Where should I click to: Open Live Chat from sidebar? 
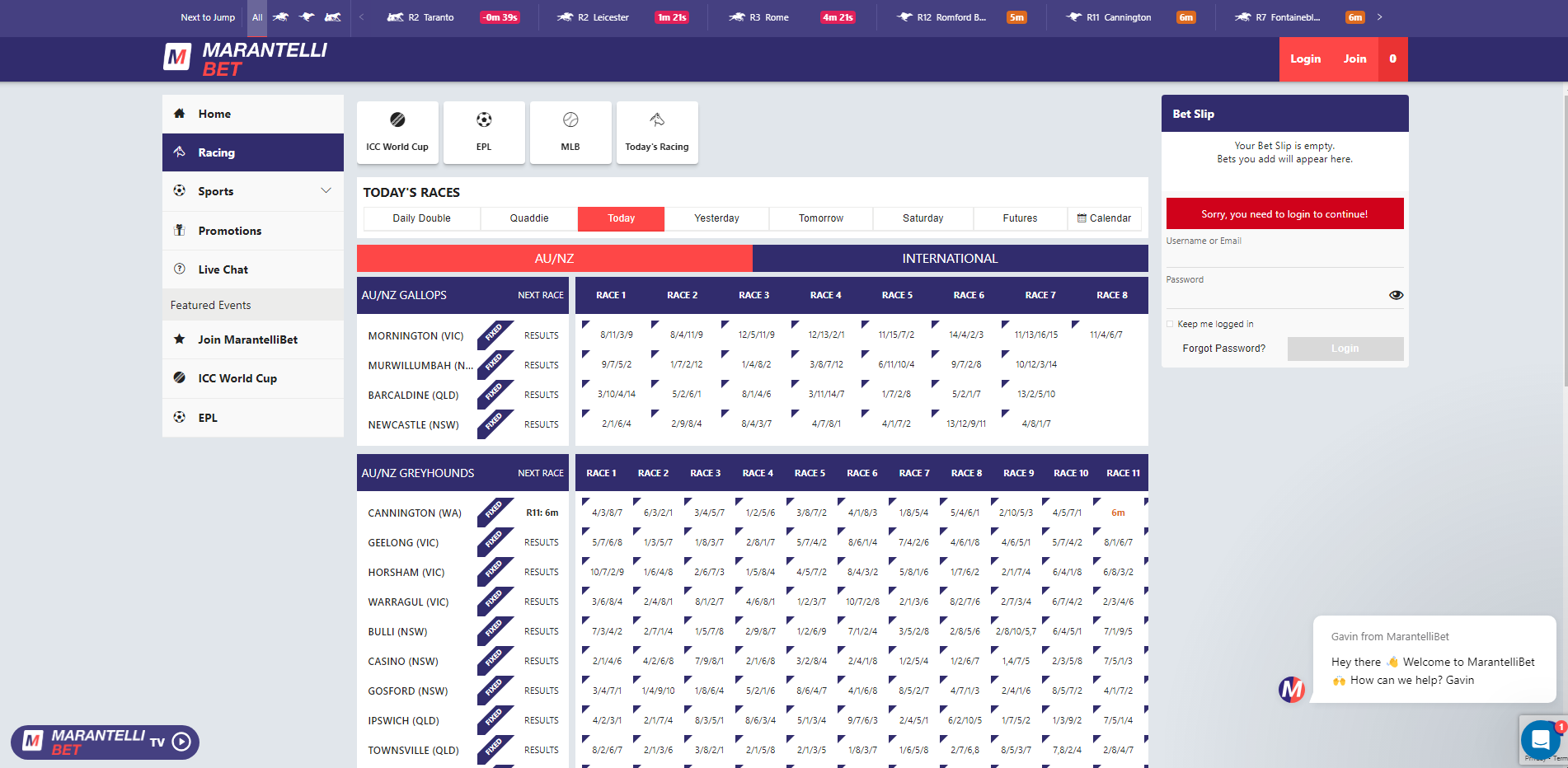[x=253, y=269]
